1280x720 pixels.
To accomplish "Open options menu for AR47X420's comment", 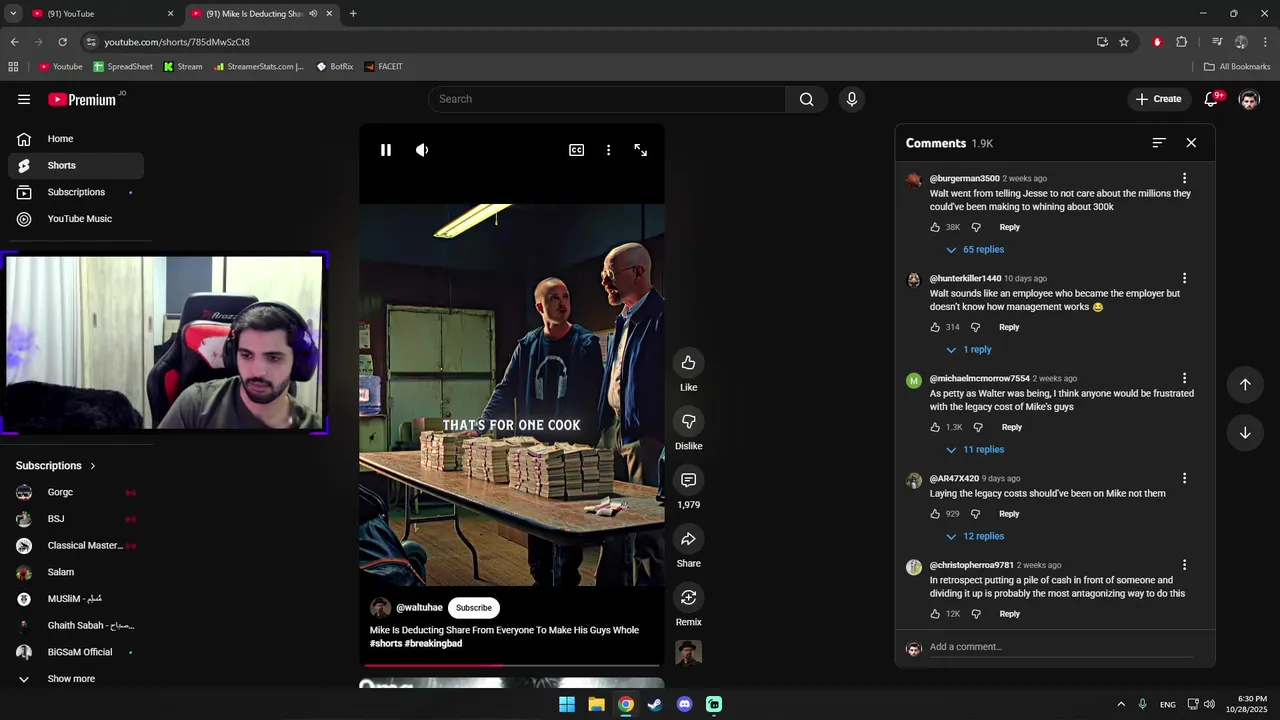I will (x=1184, y=478).
